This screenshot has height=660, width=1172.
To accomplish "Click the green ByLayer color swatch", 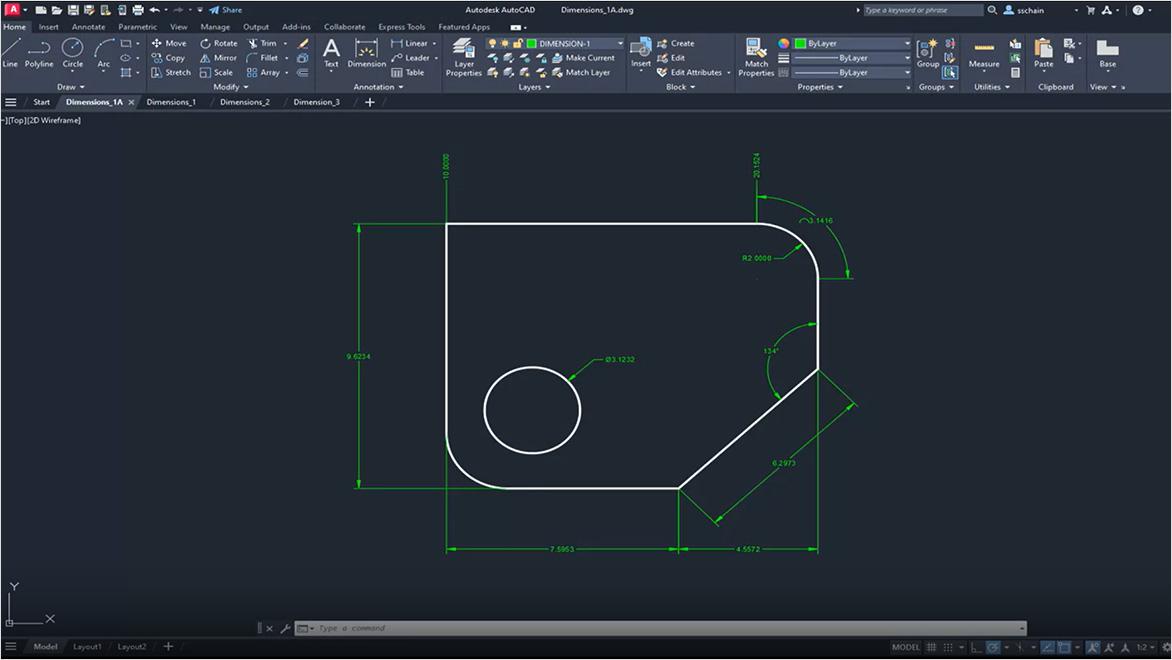I will (x=800, y=43).
